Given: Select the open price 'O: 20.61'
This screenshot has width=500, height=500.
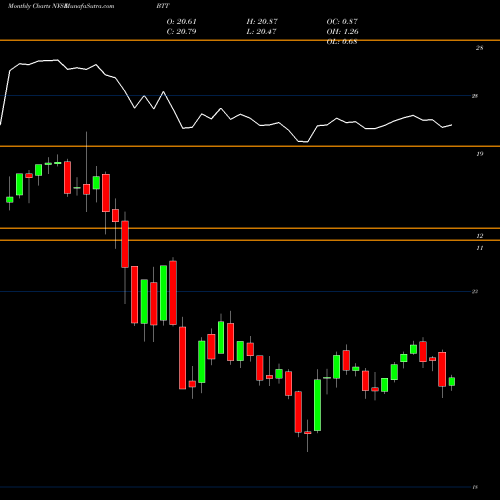Looking at the screenshot, I should click(182, 22).
